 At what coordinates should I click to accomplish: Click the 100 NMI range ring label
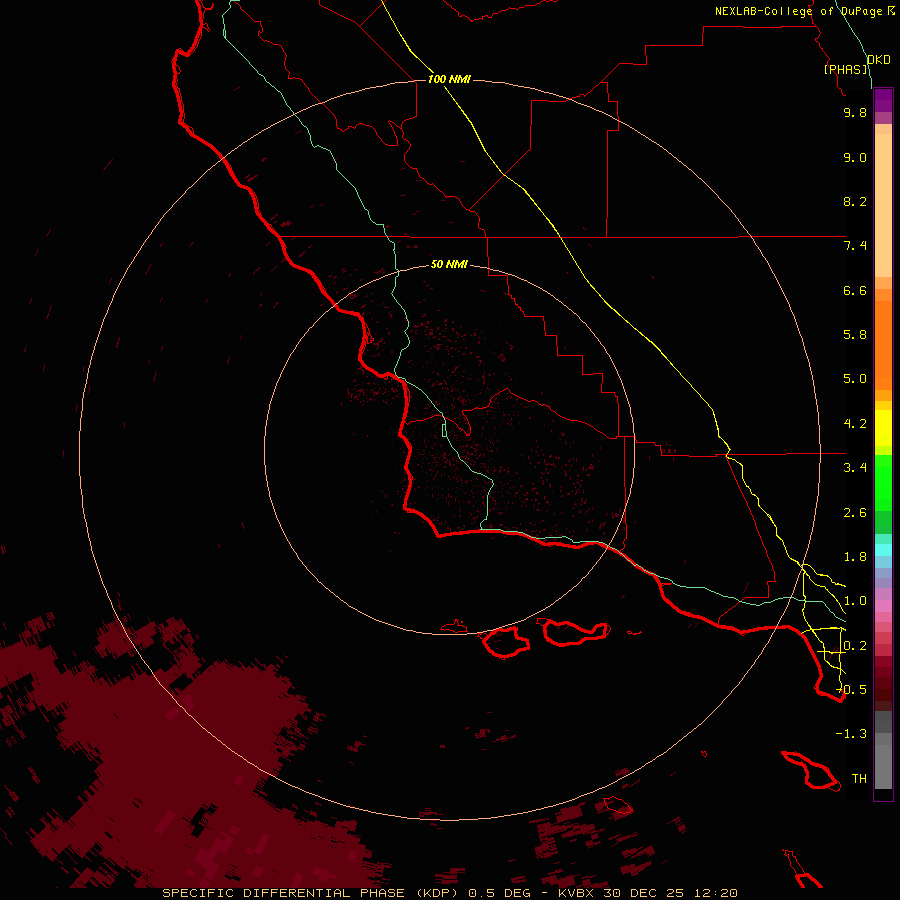point(449,79)
